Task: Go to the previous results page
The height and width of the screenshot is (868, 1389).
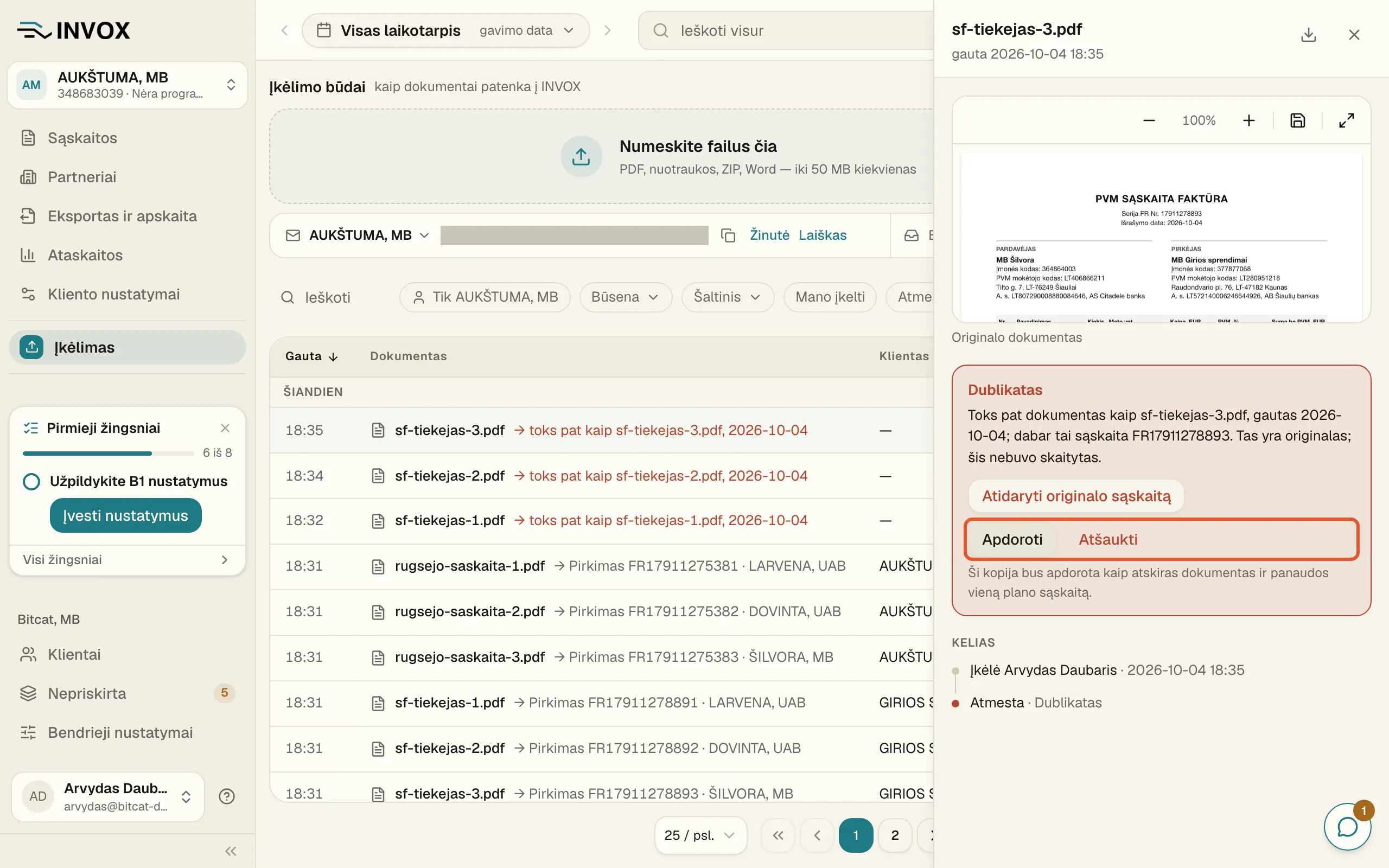Action: (817, 835)
